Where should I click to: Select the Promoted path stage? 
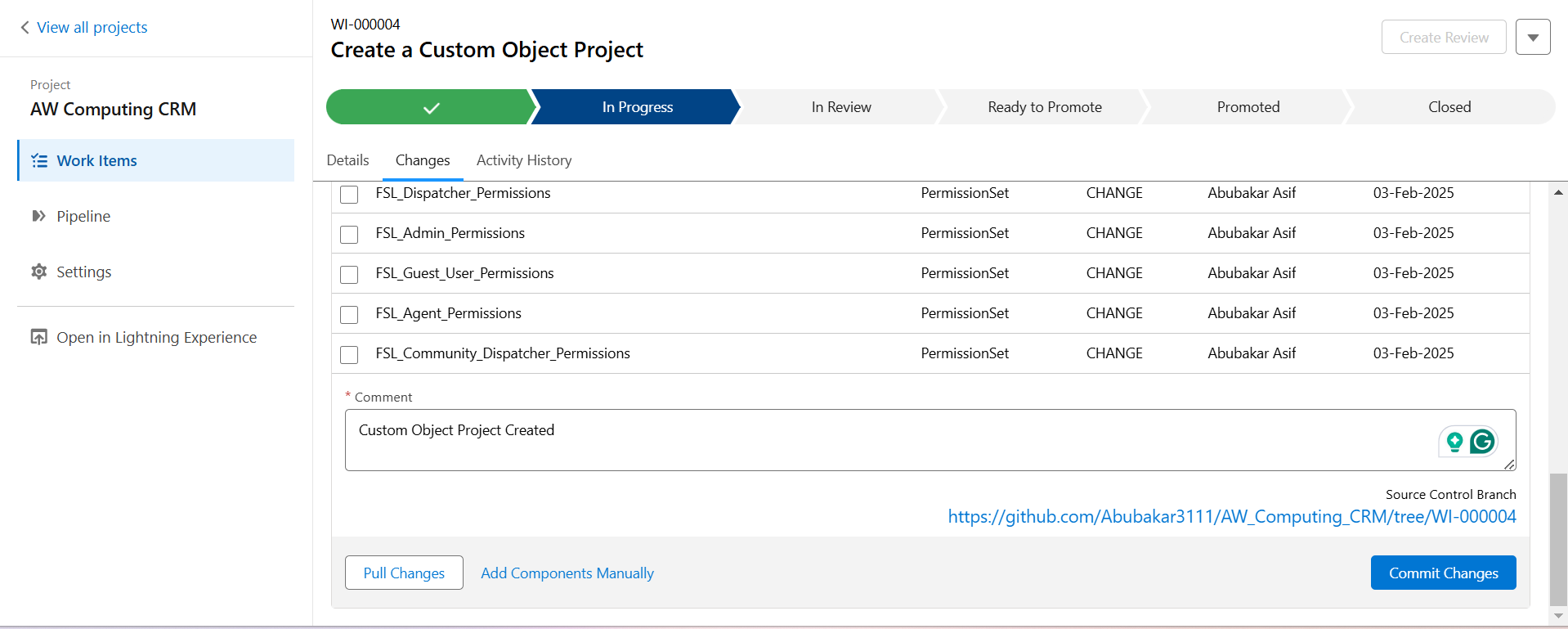(x=1248, y=107)
